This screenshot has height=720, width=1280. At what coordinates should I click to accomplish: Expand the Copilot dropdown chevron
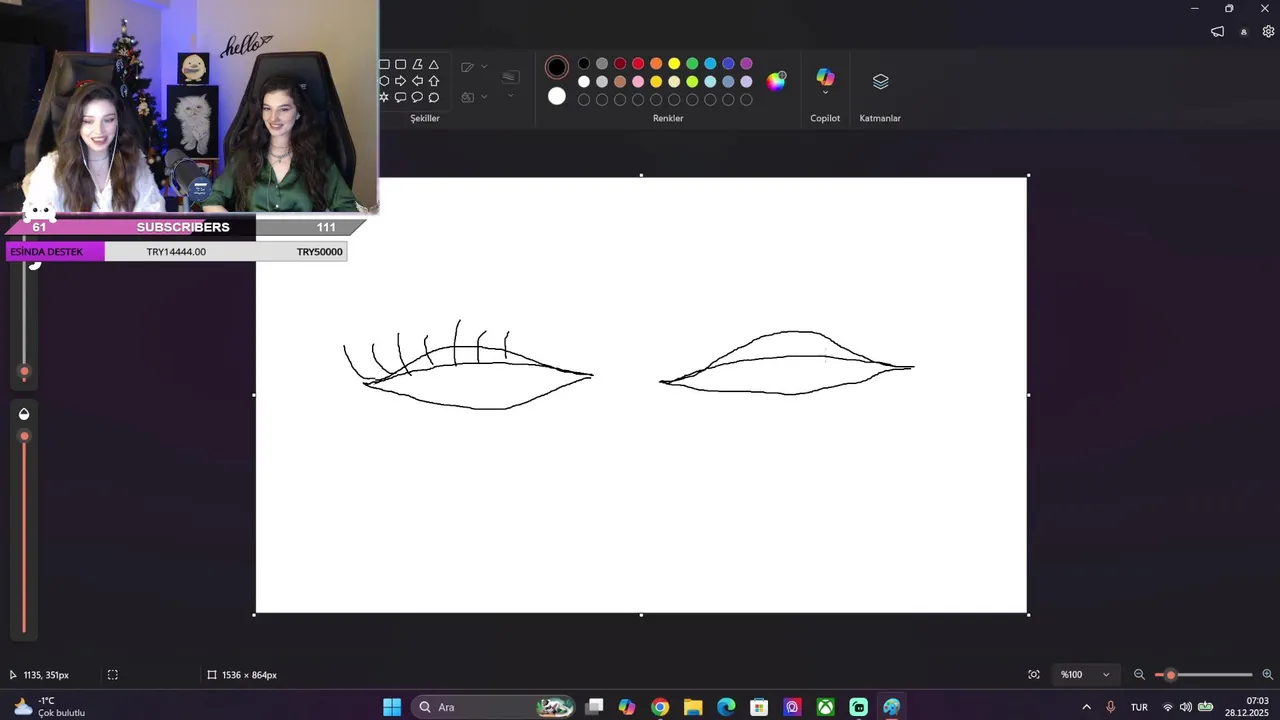click(825, 93)
